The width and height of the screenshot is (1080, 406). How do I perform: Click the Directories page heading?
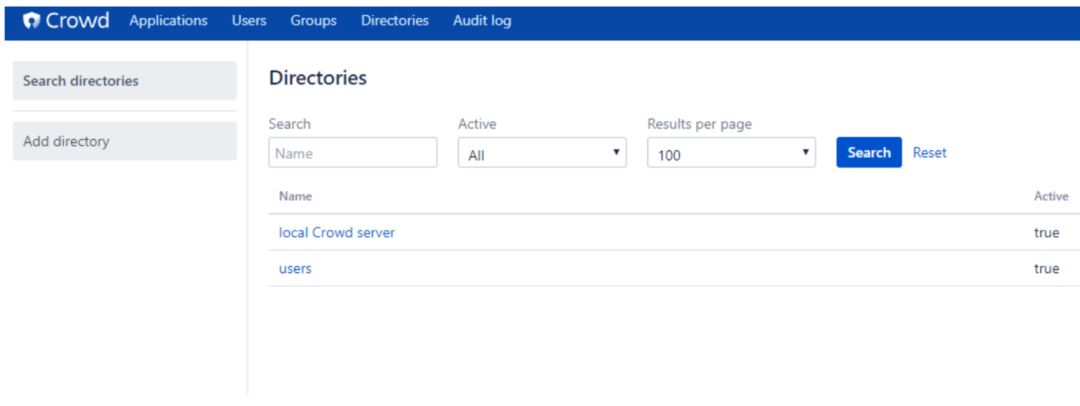click(x=318, y=78)
